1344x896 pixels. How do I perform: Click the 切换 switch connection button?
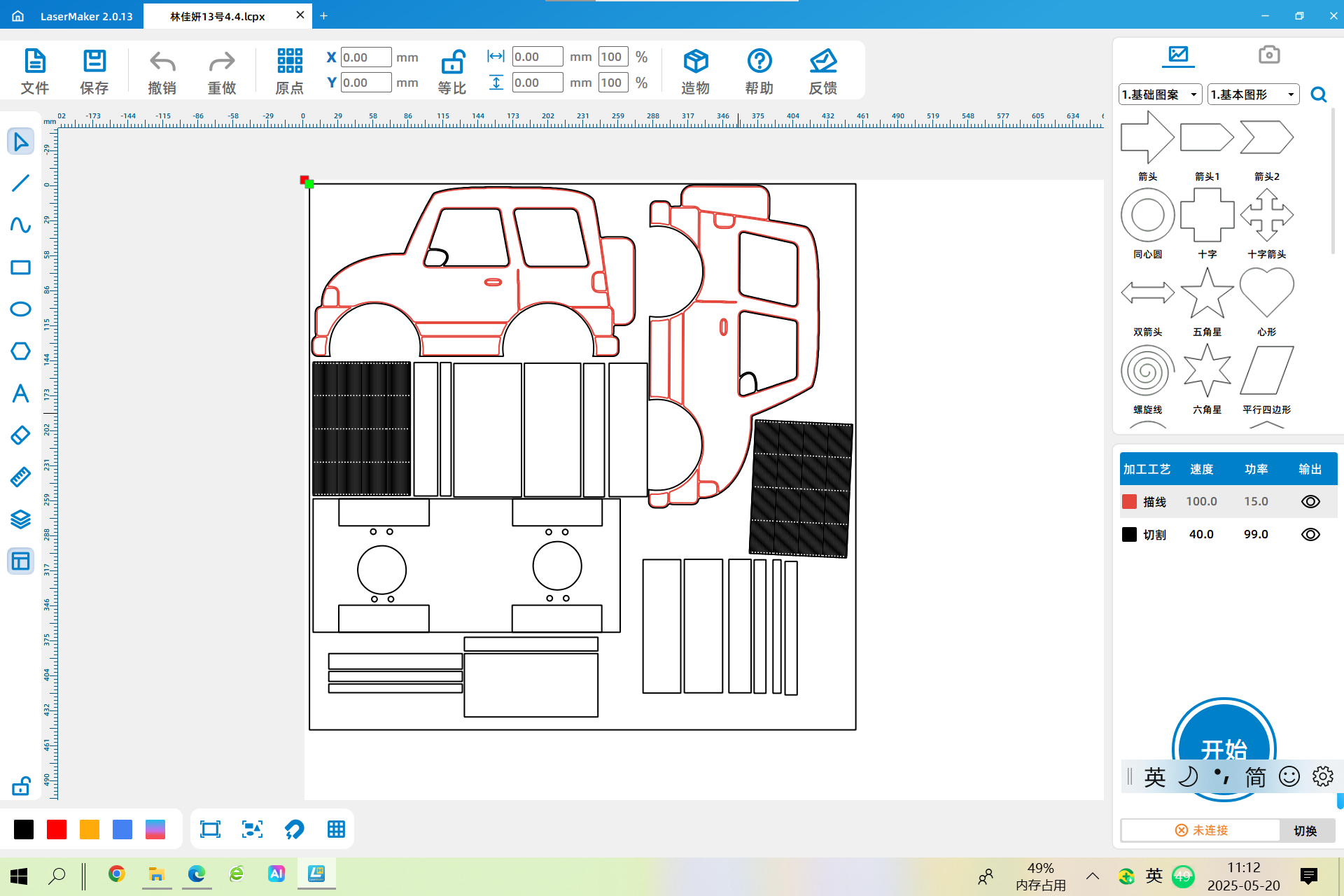[1305, 830]
